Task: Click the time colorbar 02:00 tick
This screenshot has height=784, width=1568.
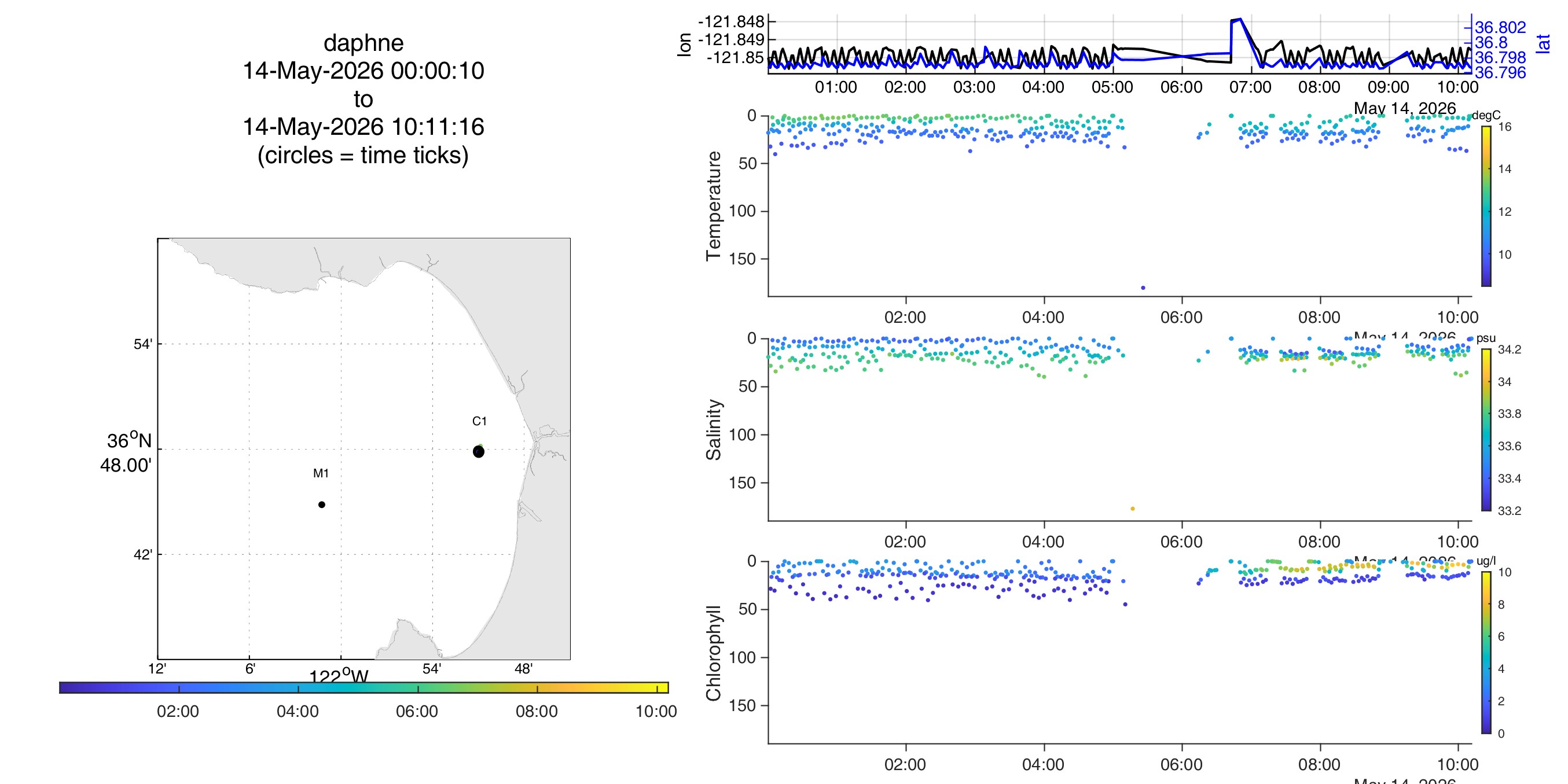Action: click(x=178, y=688)
